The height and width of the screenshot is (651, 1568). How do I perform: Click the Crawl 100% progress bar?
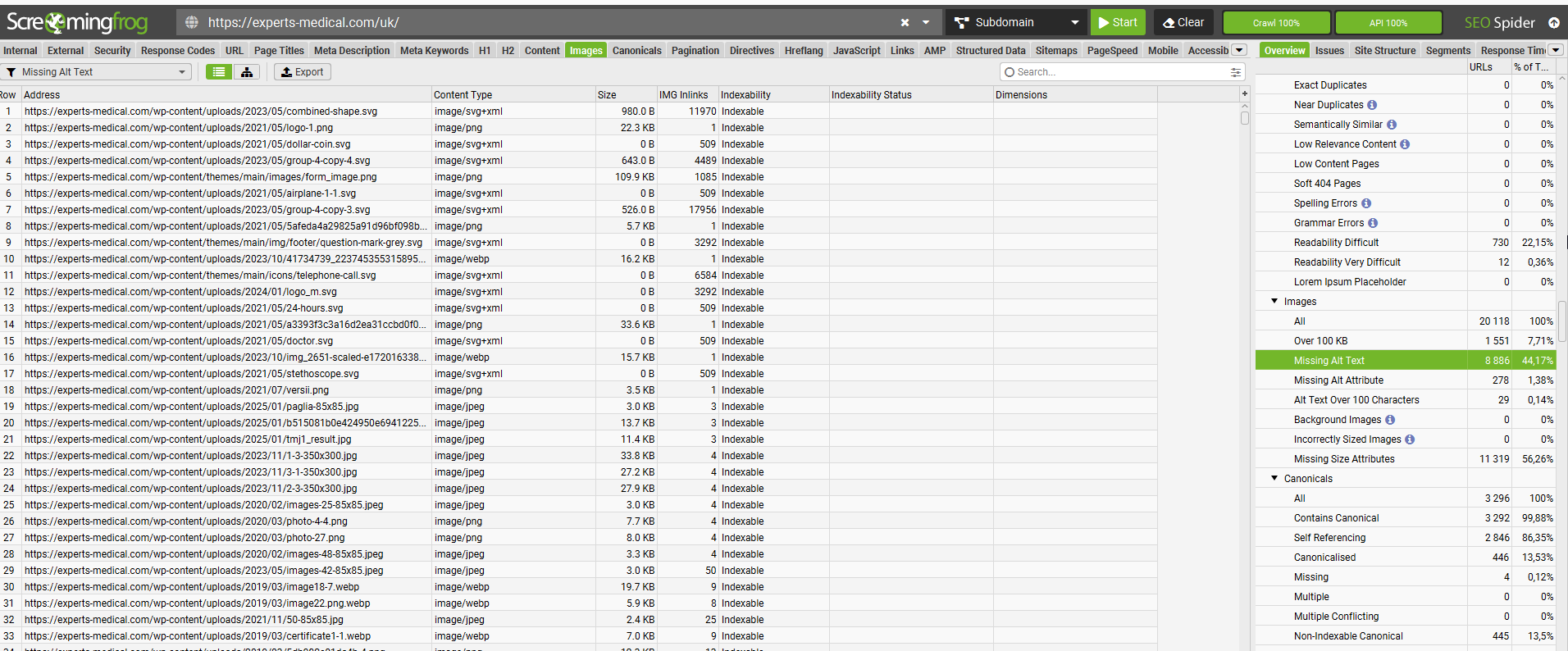[x=1276, y=23]
